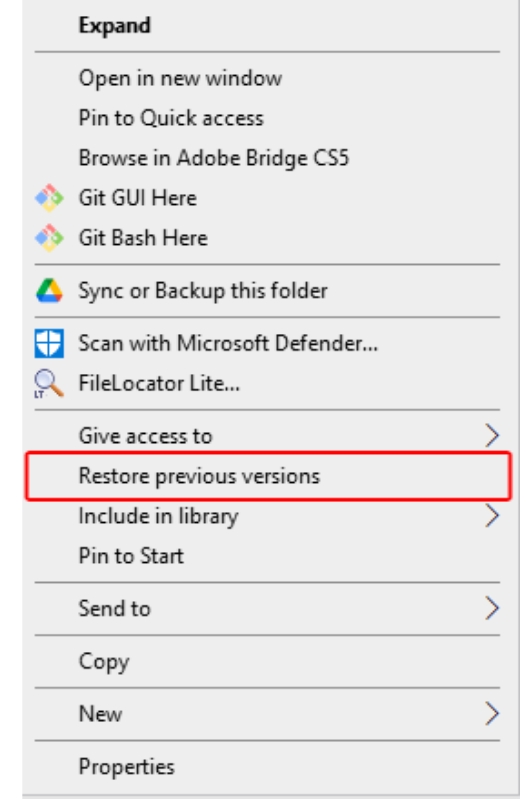Choose the Copy menu item
This screenshot has width=526, height=799.
268,661
